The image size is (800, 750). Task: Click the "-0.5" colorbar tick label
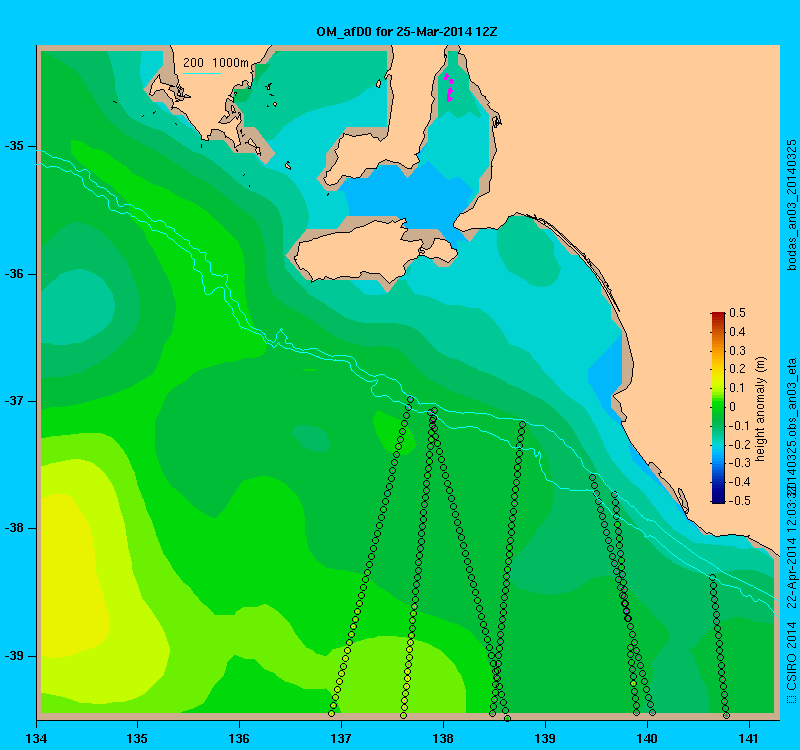click(x=739, y=501)
